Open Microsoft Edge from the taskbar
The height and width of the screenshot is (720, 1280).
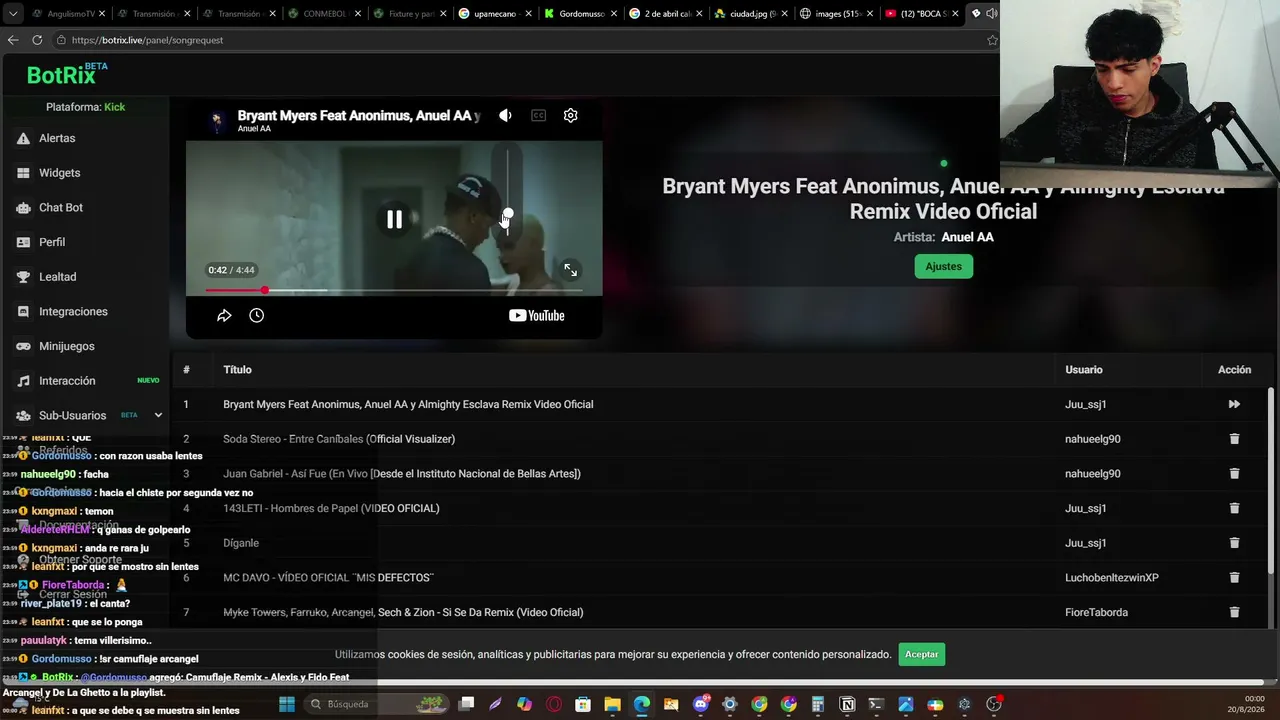tap(641, 704)
